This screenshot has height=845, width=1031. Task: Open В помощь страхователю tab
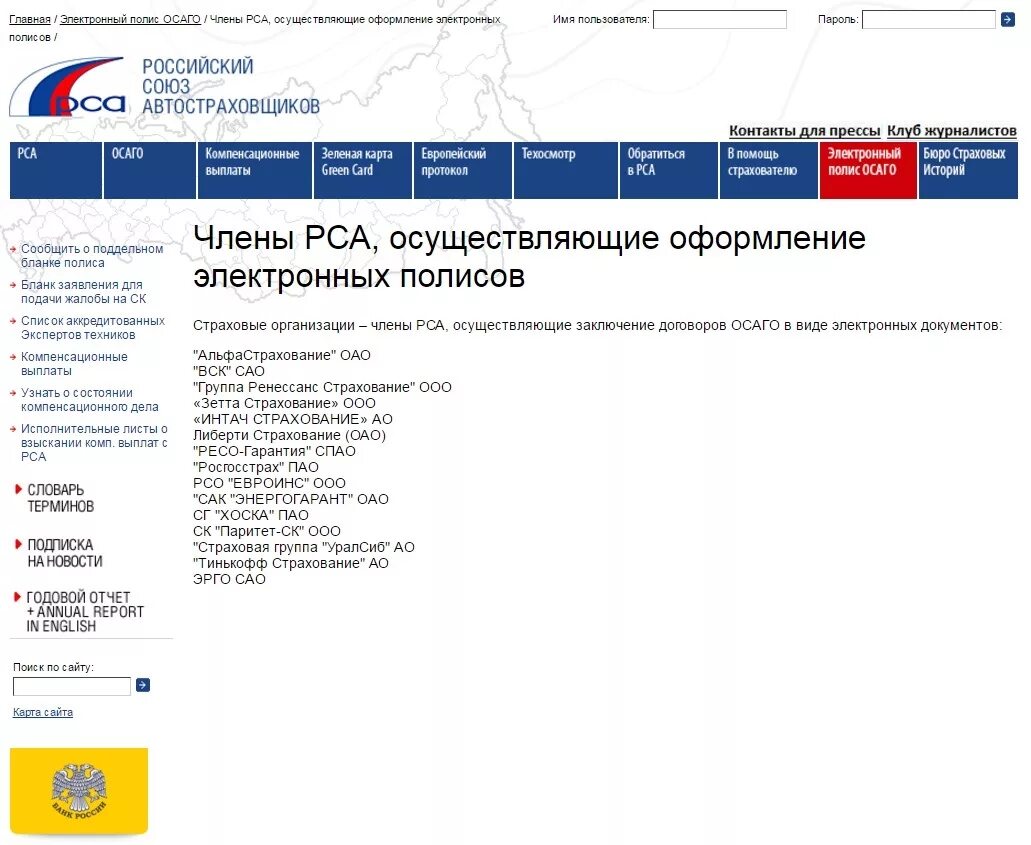point(769,170)
